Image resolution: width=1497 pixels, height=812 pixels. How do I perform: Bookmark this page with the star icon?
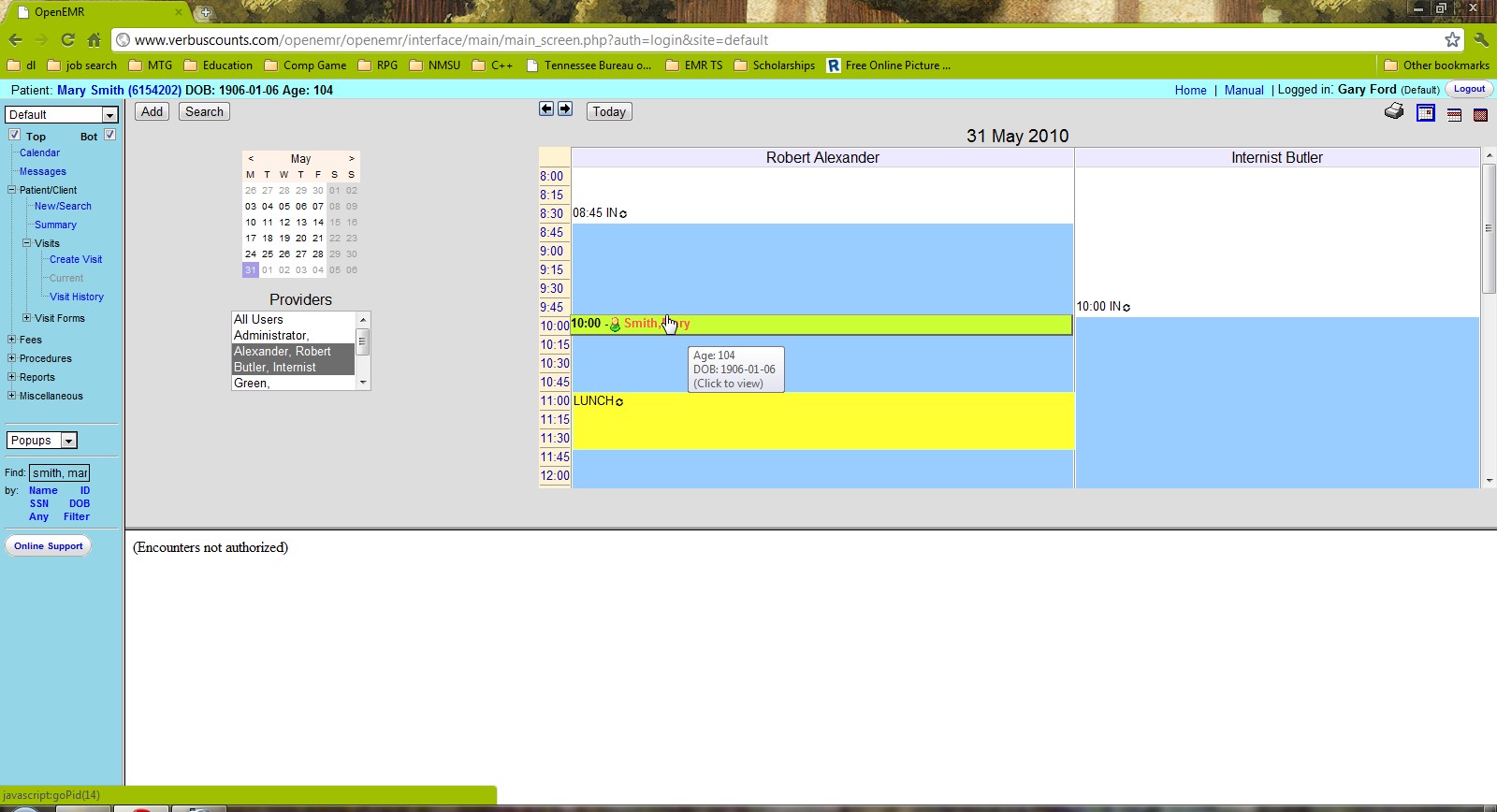click(x=1452, y=39)
